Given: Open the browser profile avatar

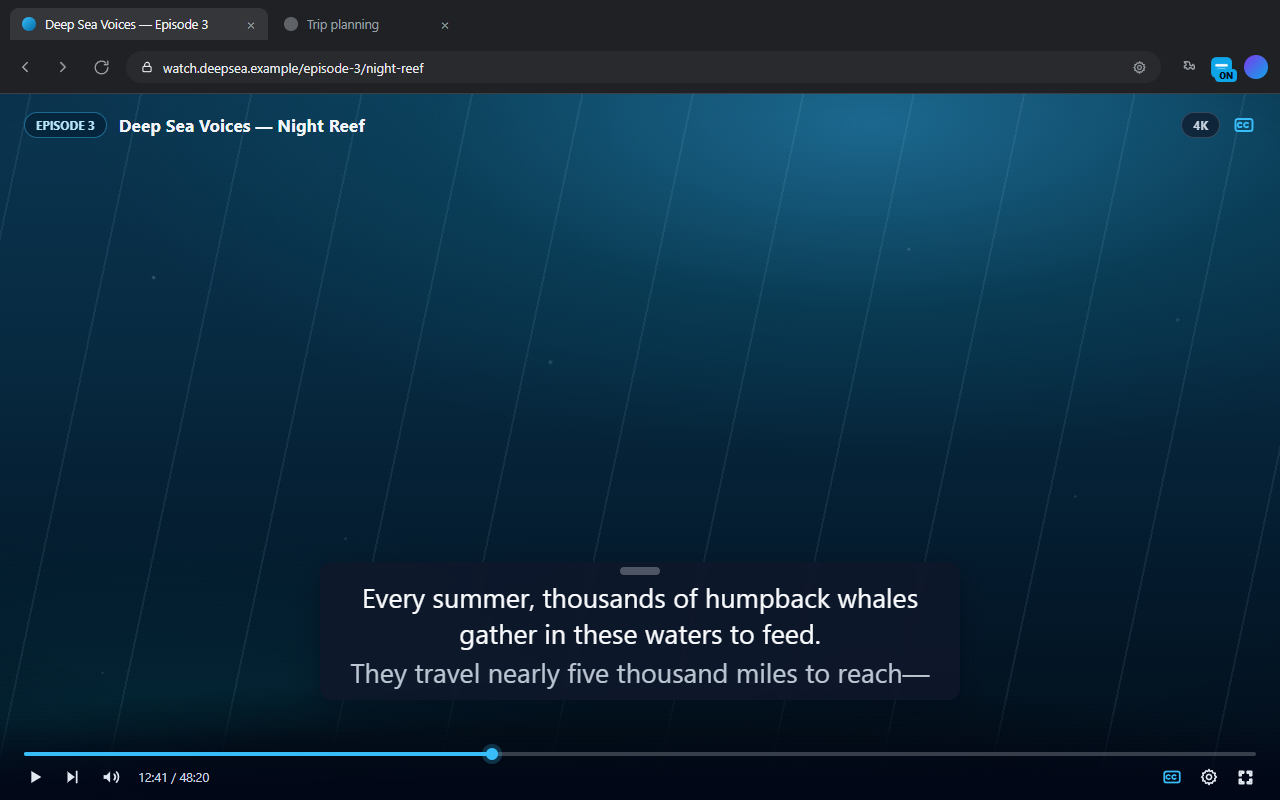Looking at the screenshot, I should (x=1256, y=67).
